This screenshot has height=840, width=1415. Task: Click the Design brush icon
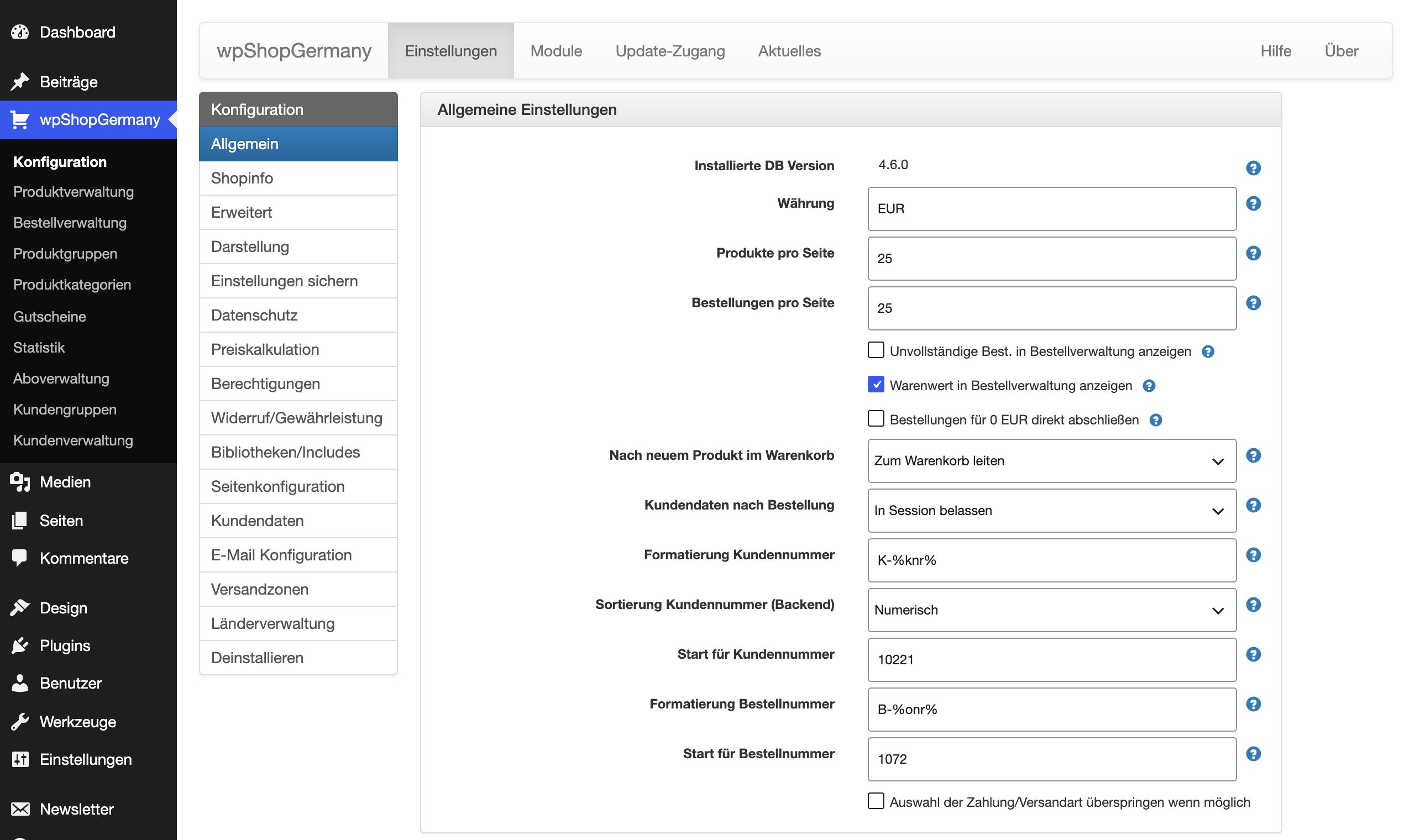[x=20, y=608]
